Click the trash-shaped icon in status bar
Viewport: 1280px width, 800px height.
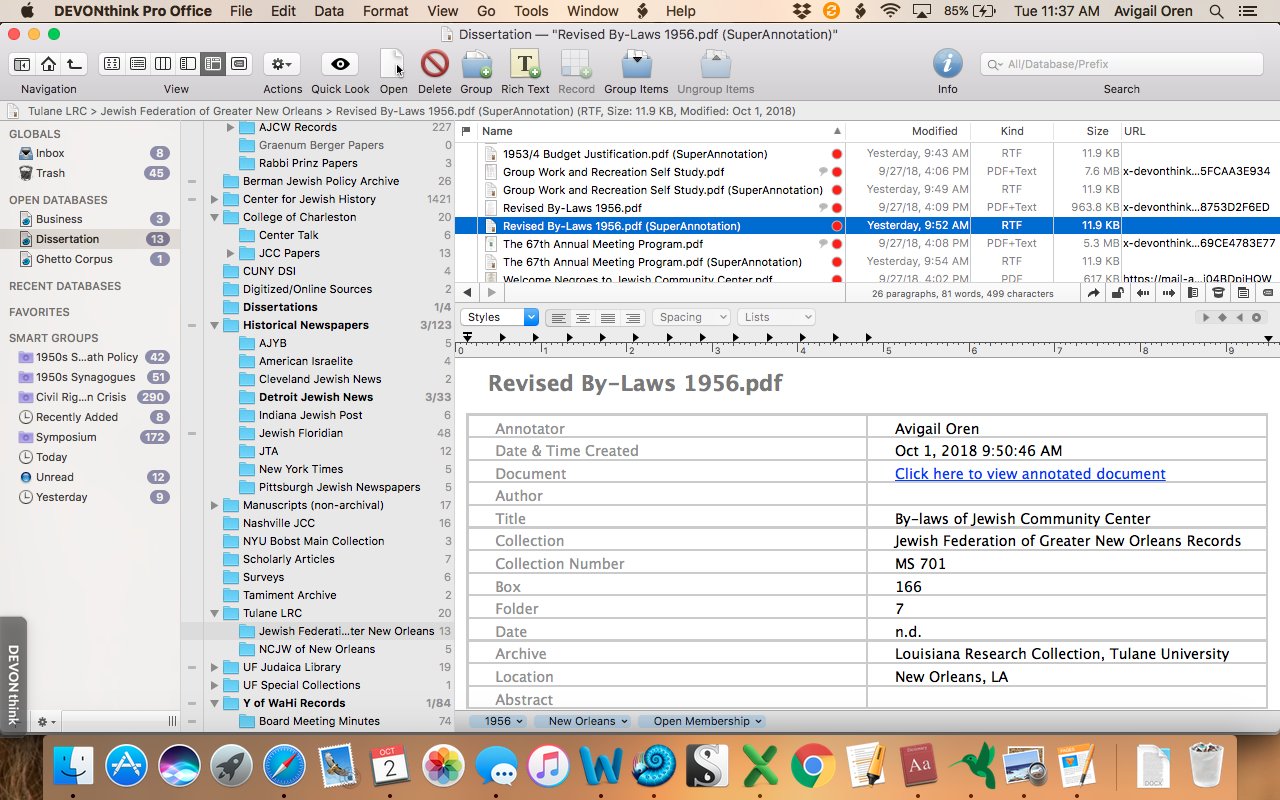tap(1218, 293)
